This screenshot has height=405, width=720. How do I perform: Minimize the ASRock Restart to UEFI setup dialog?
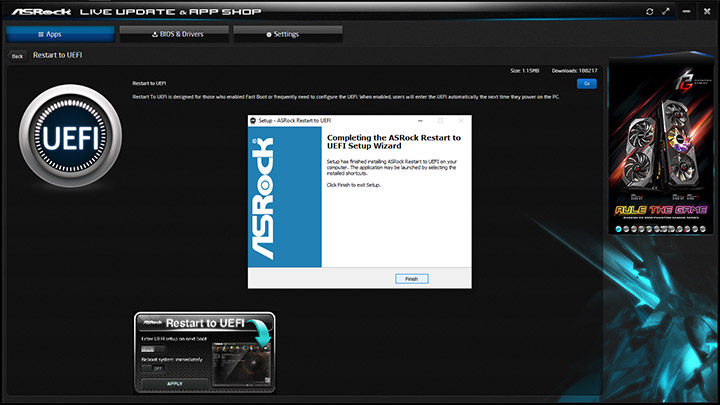[420, 121]
